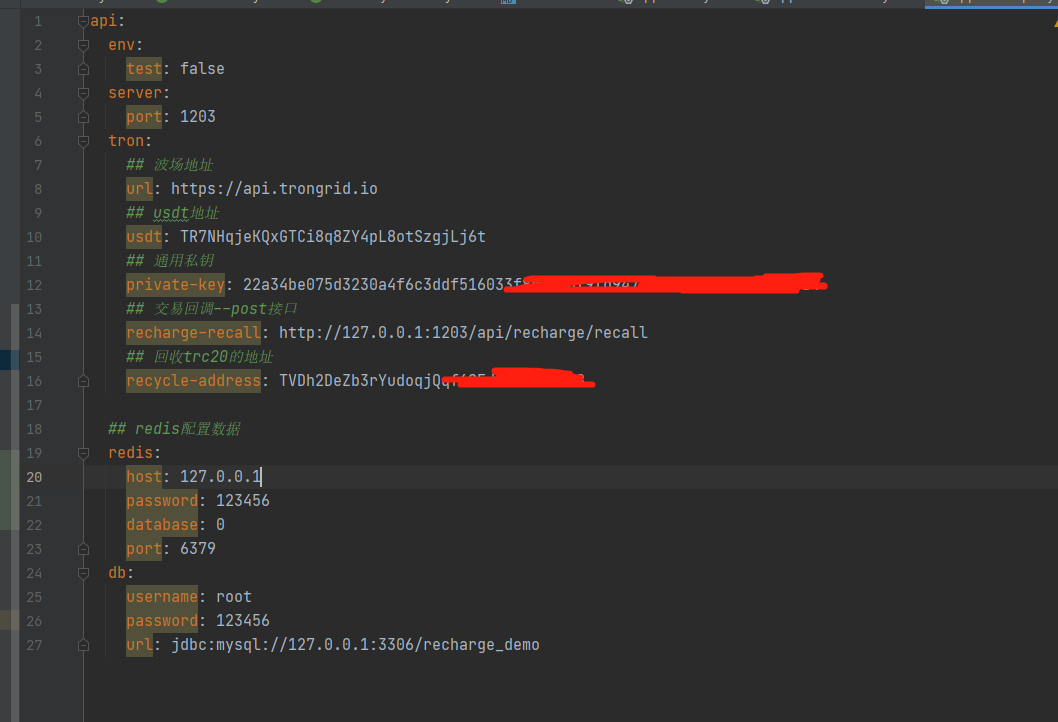This screenshot has width=1058, height=722.
Task: Click fold end marker beside port: 6379
Action: (84, 549)
